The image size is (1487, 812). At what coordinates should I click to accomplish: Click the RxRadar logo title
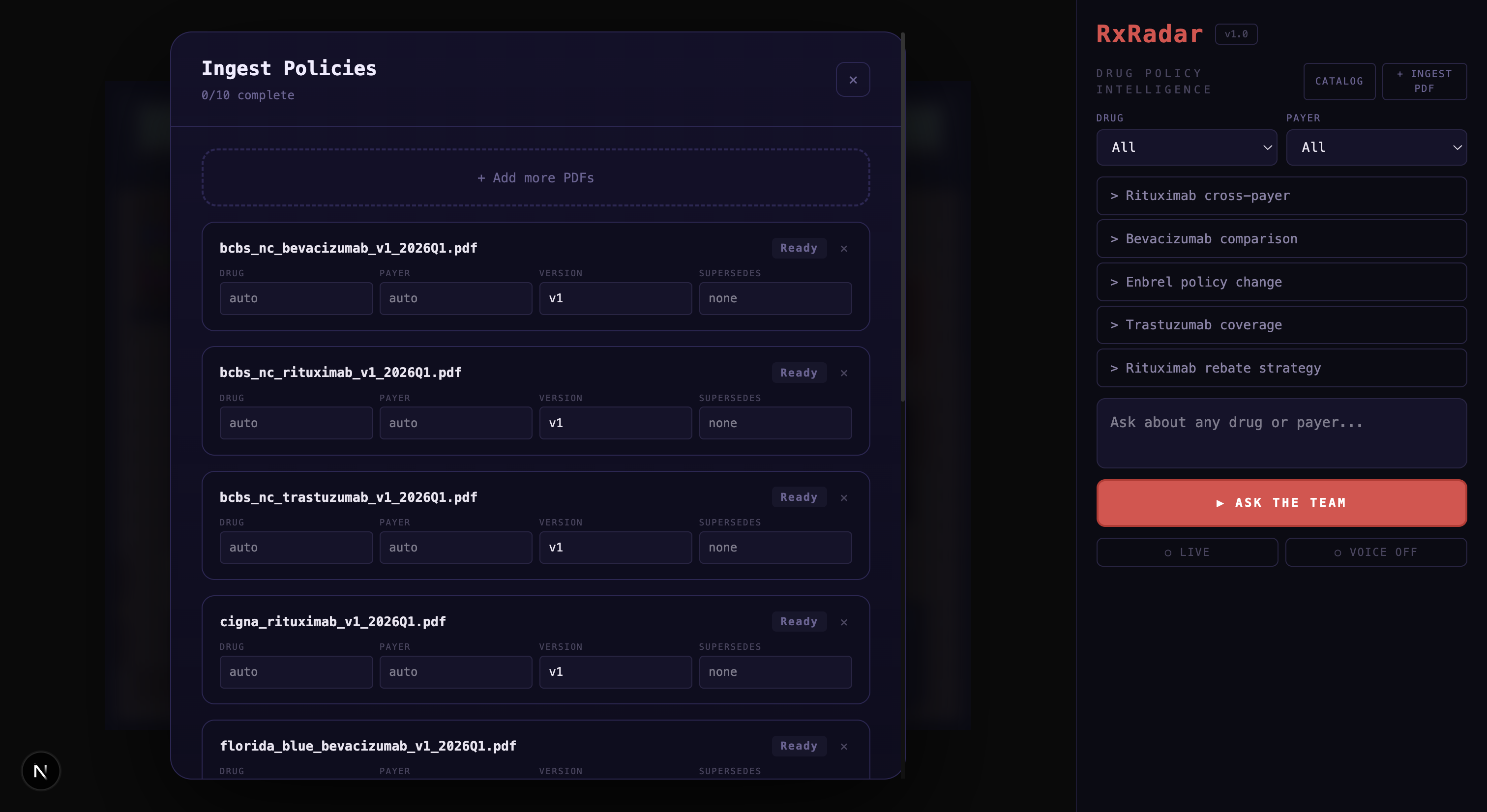pos(1149,33)
